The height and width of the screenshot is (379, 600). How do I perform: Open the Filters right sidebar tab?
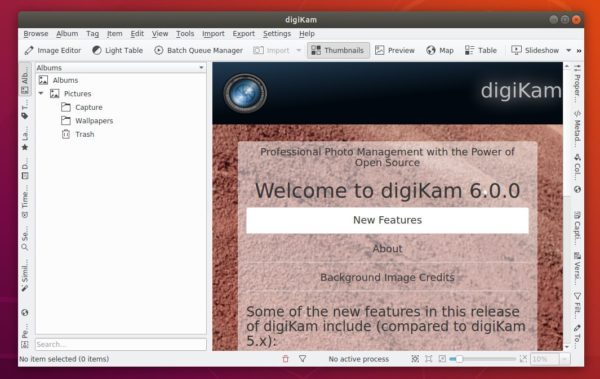click(x=577, y=306)
